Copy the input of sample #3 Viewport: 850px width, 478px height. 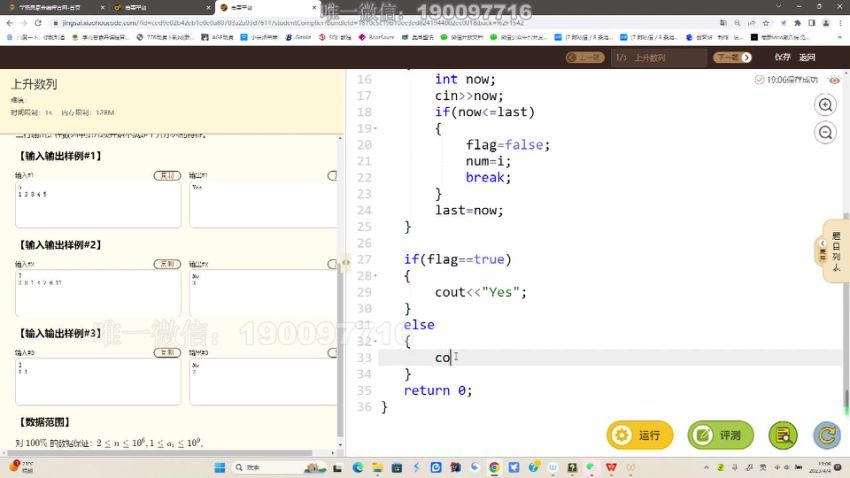tap(167, 353)
